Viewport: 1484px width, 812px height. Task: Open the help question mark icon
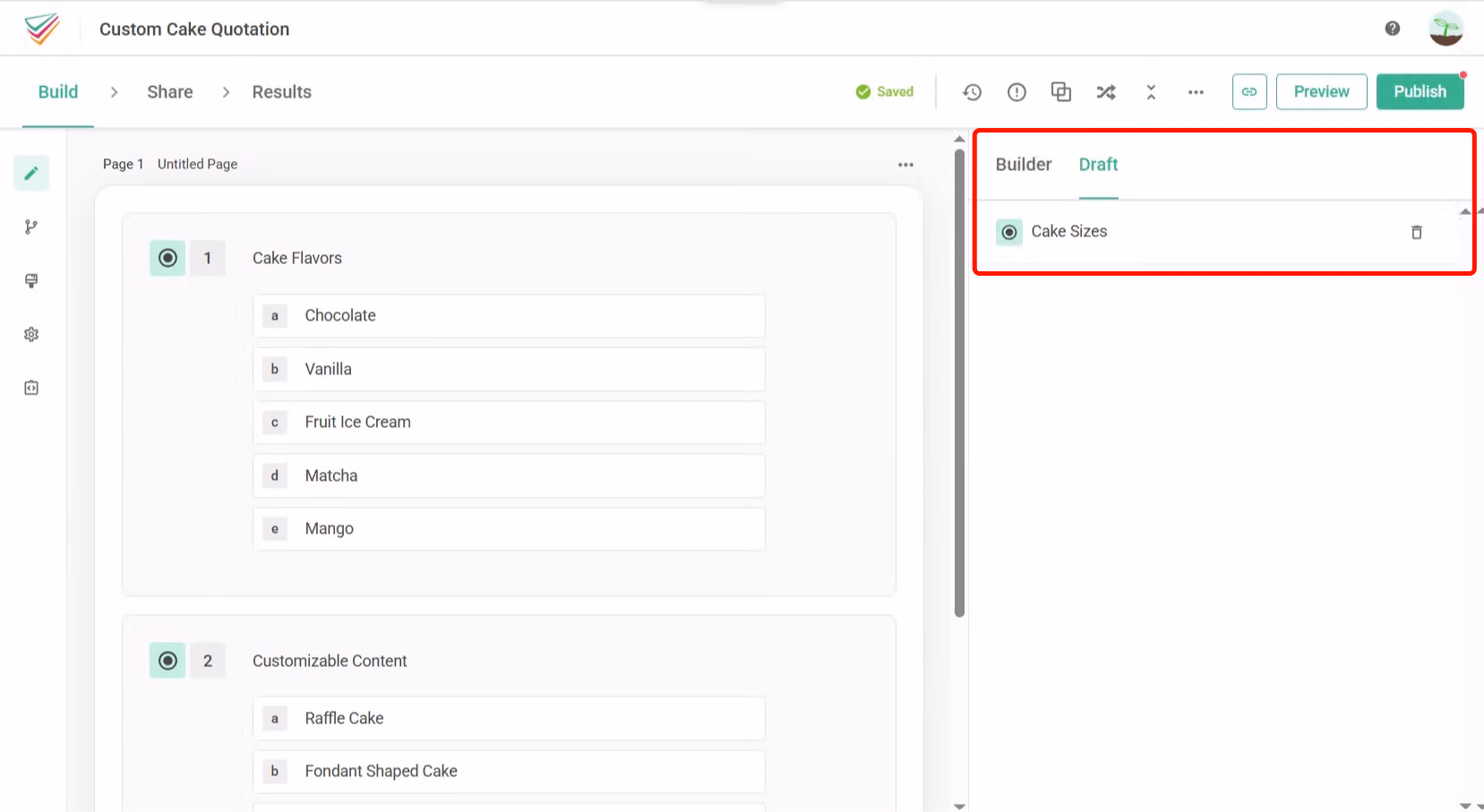1392,29
